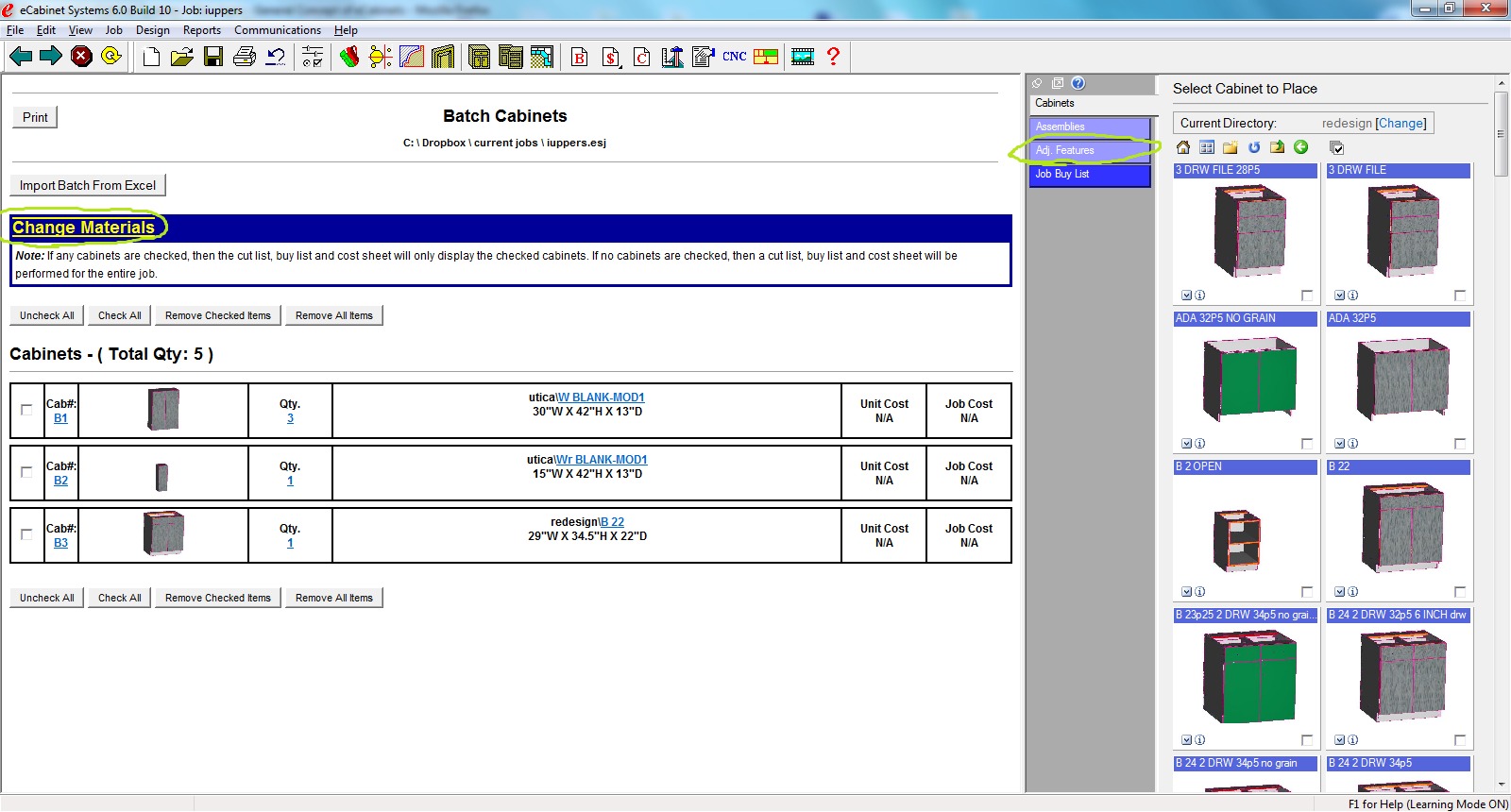Click the printer icon in toolbar
The height and width of the screenshot is (812, 1511).
pyautogui.click(x=244, y=57)
